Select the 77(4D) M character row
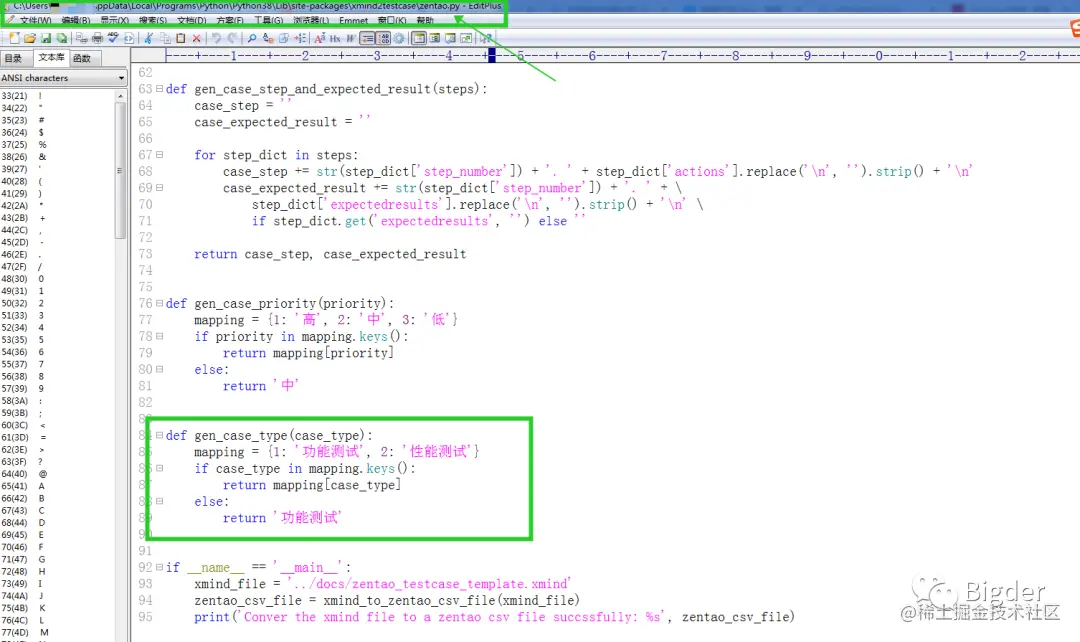Image resolution: width=1080 pixels, height=642 pixels. [x=59, y=632]
